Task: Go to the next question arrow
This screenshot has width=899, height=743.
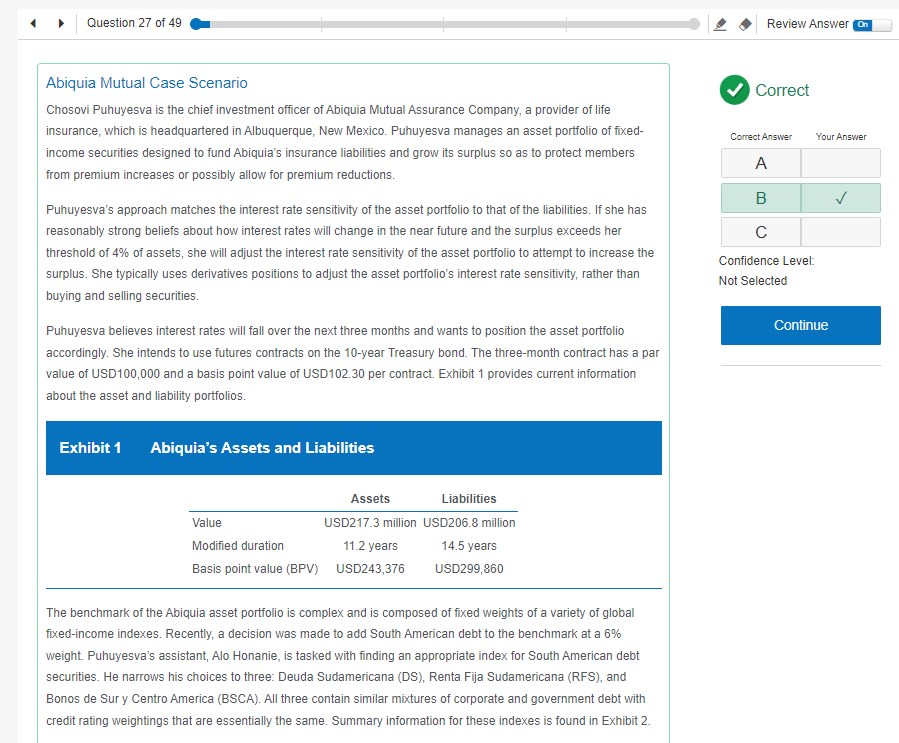Action: 62,23
